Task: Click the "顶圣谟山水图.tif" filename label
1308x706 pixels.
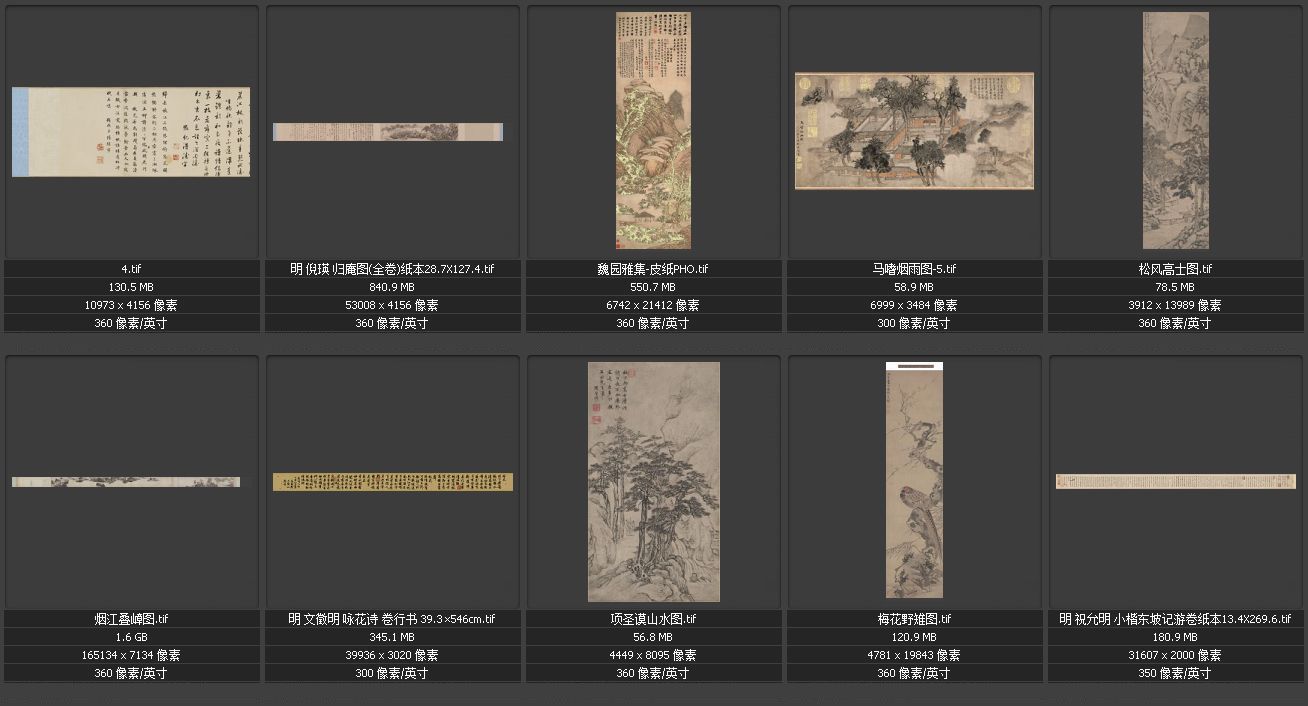Action: 653,619
